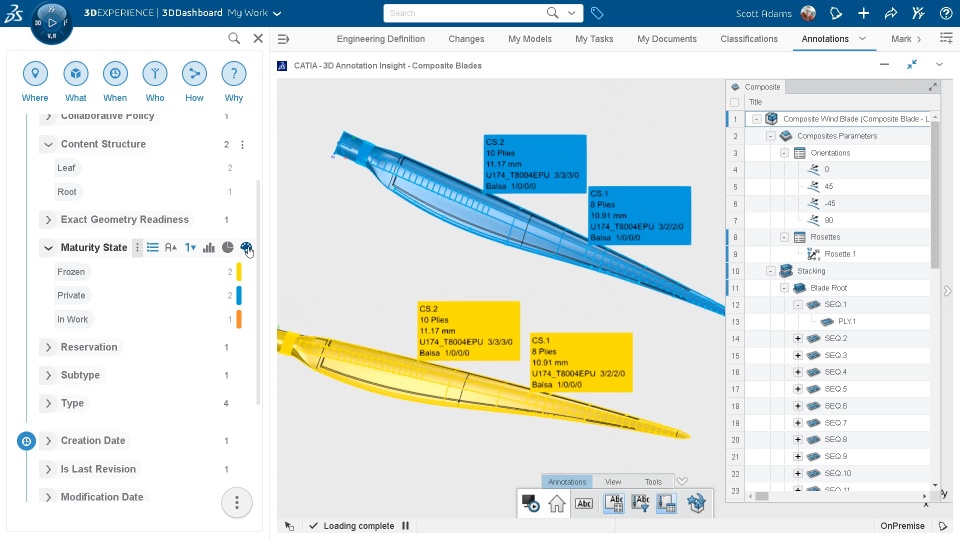Screen dimensions: 960x540
Task: Close the left filter panel
Action: (258, 39)
